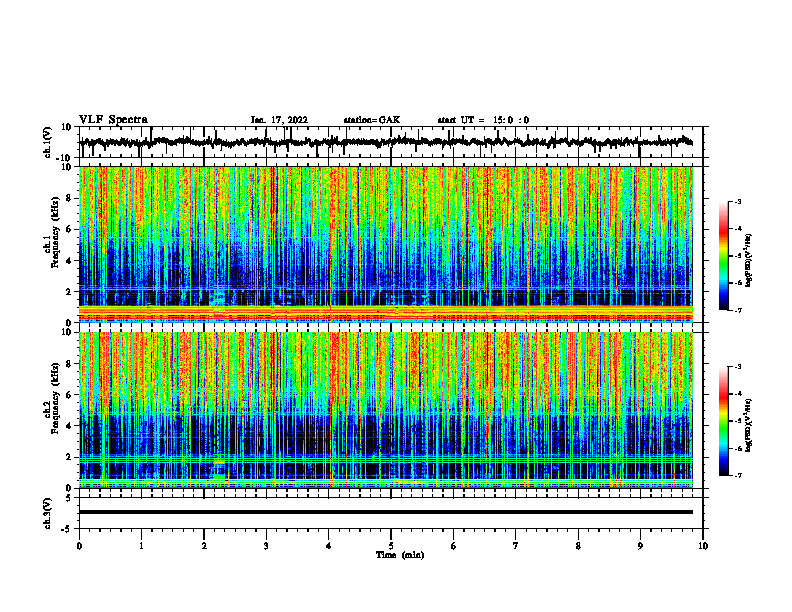
Task: Click the 'Time (min)' axis label
Action: tap(400, 555)
